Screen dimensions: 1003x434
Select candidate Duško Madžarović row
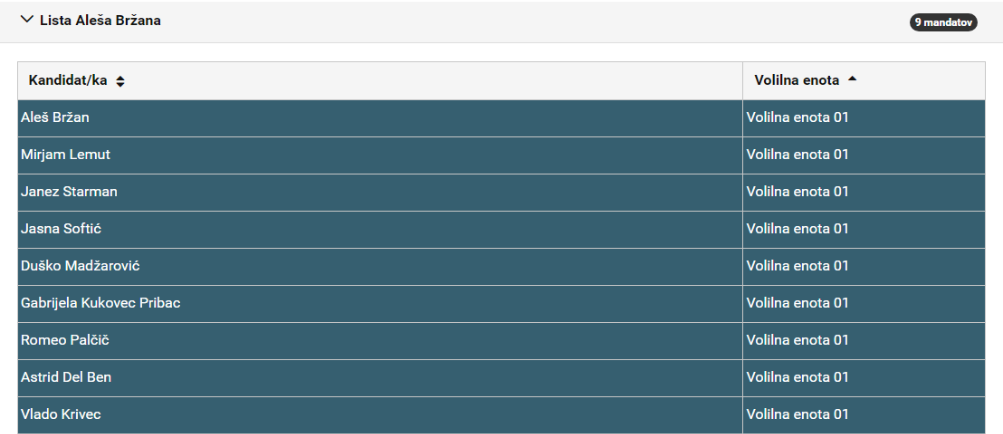(502, 266)
